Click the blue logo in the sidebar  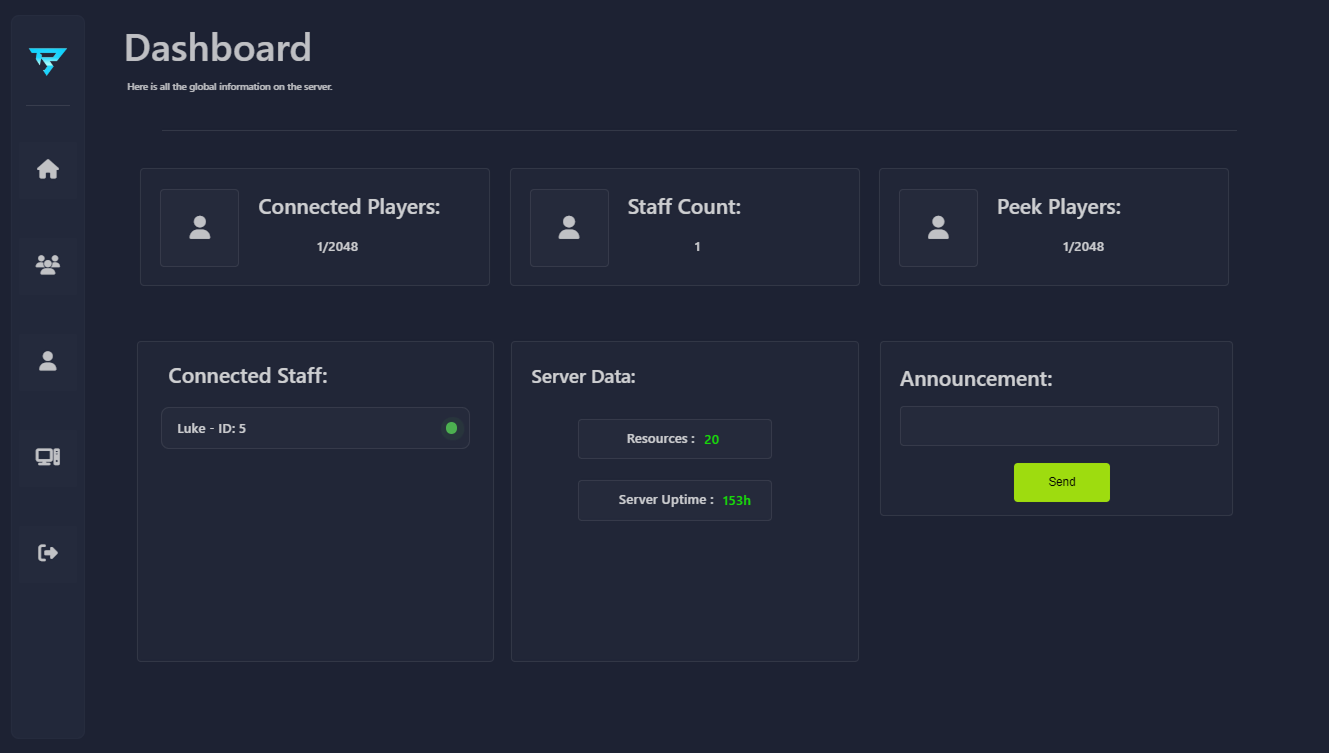[x=48, y=61]
